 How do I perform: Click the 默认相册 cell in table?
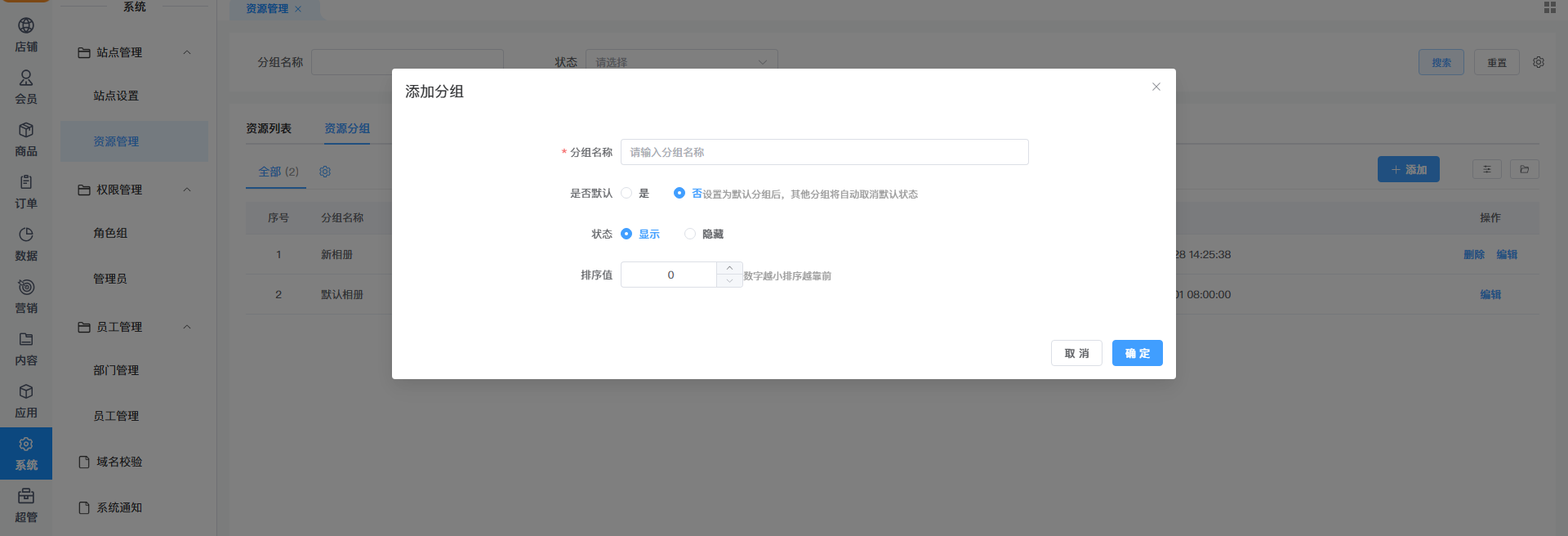(342, 295)
